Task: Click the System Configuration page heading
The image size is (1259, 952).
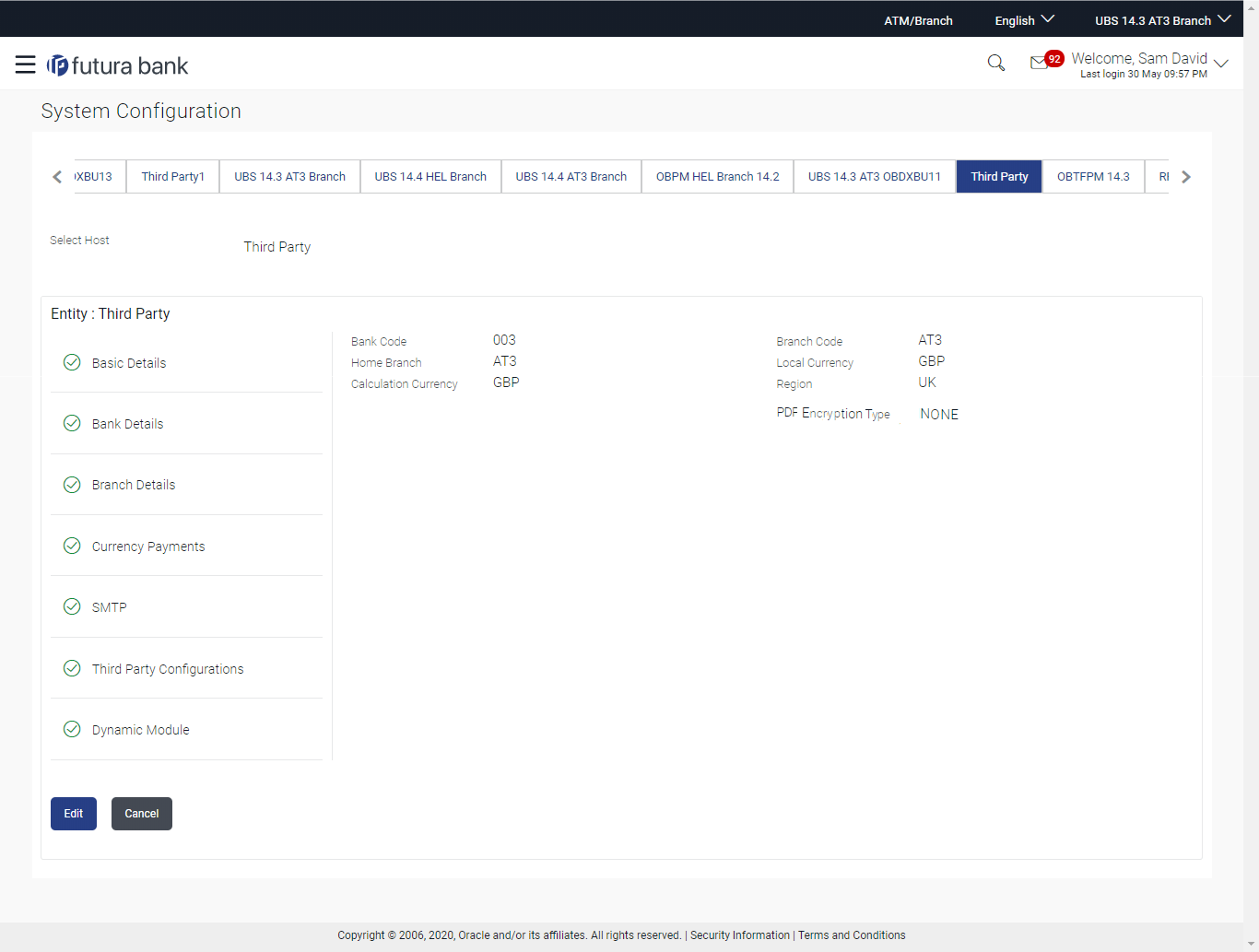Action: coord(141,112)
